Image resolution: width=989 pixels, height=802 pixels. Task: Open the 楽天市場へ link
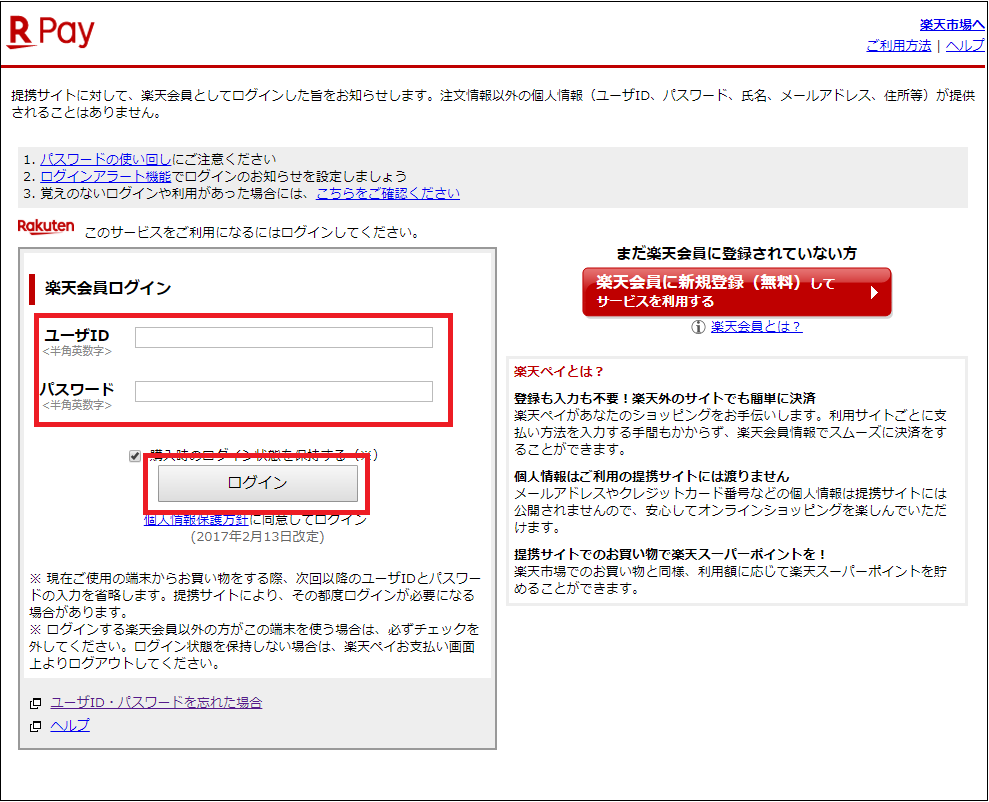[952, 25]
